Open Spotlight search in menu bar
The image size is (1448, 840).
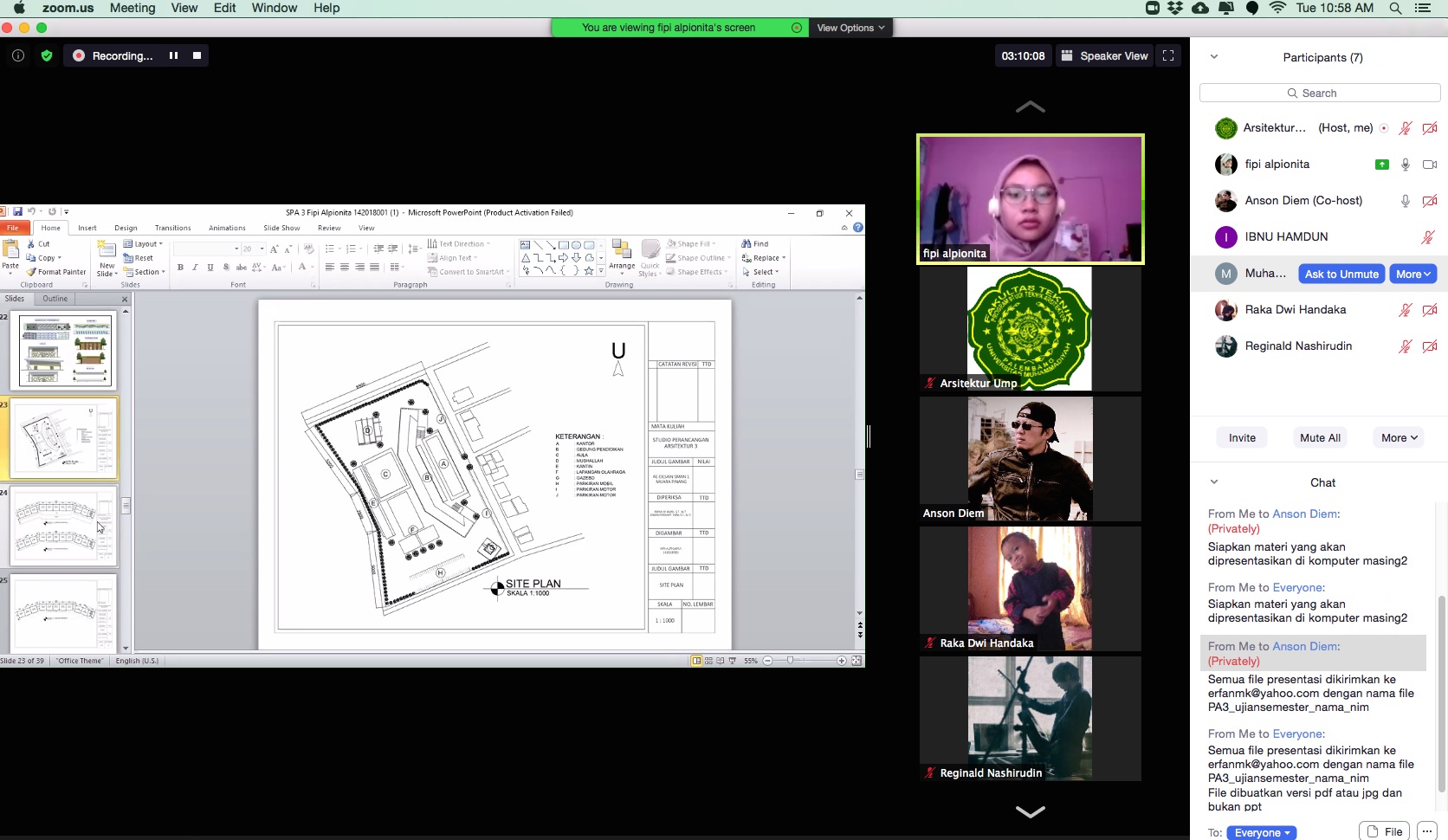tap(1395, 8)
